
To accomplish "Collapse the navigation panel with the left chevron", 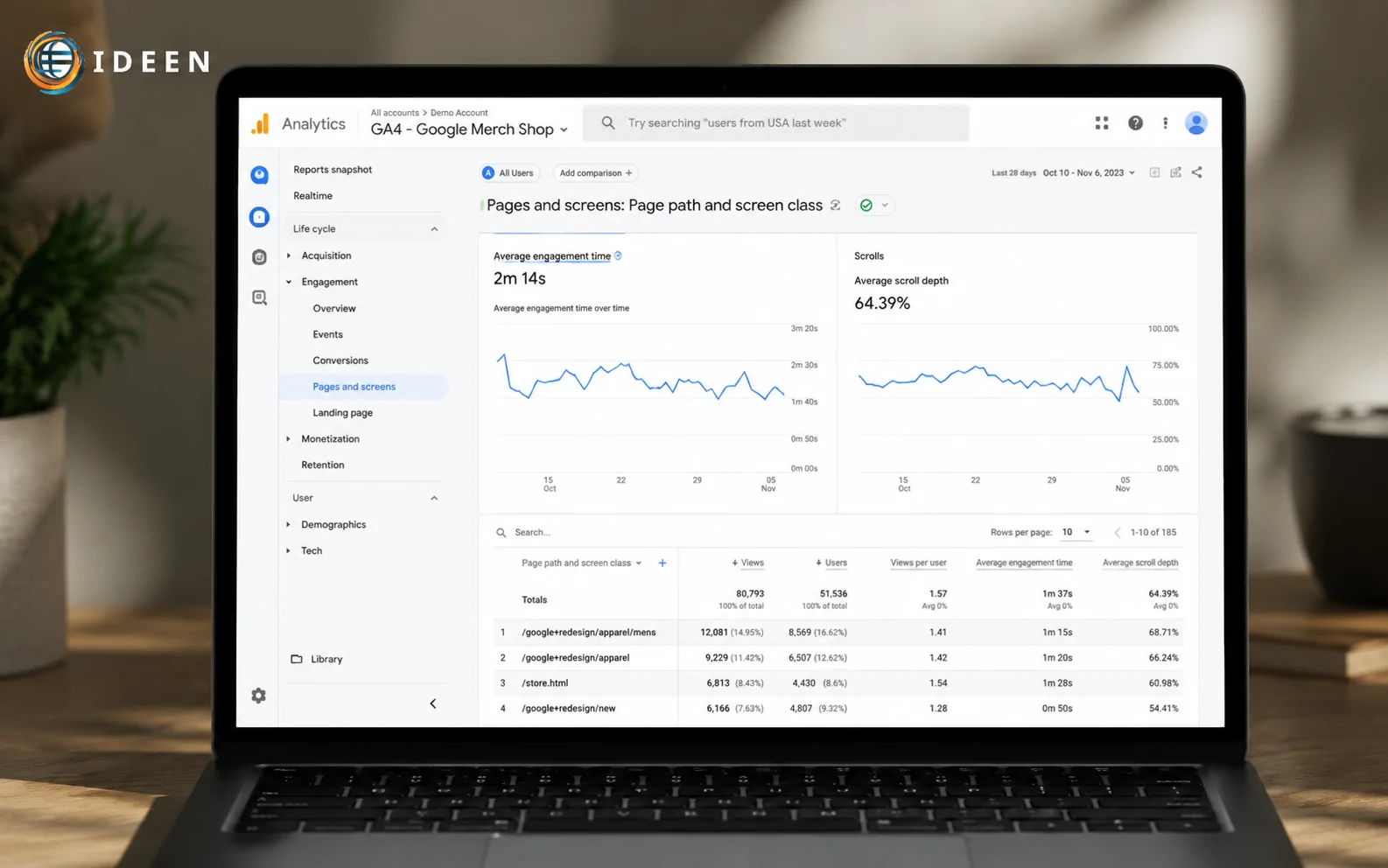I will 433,703.
